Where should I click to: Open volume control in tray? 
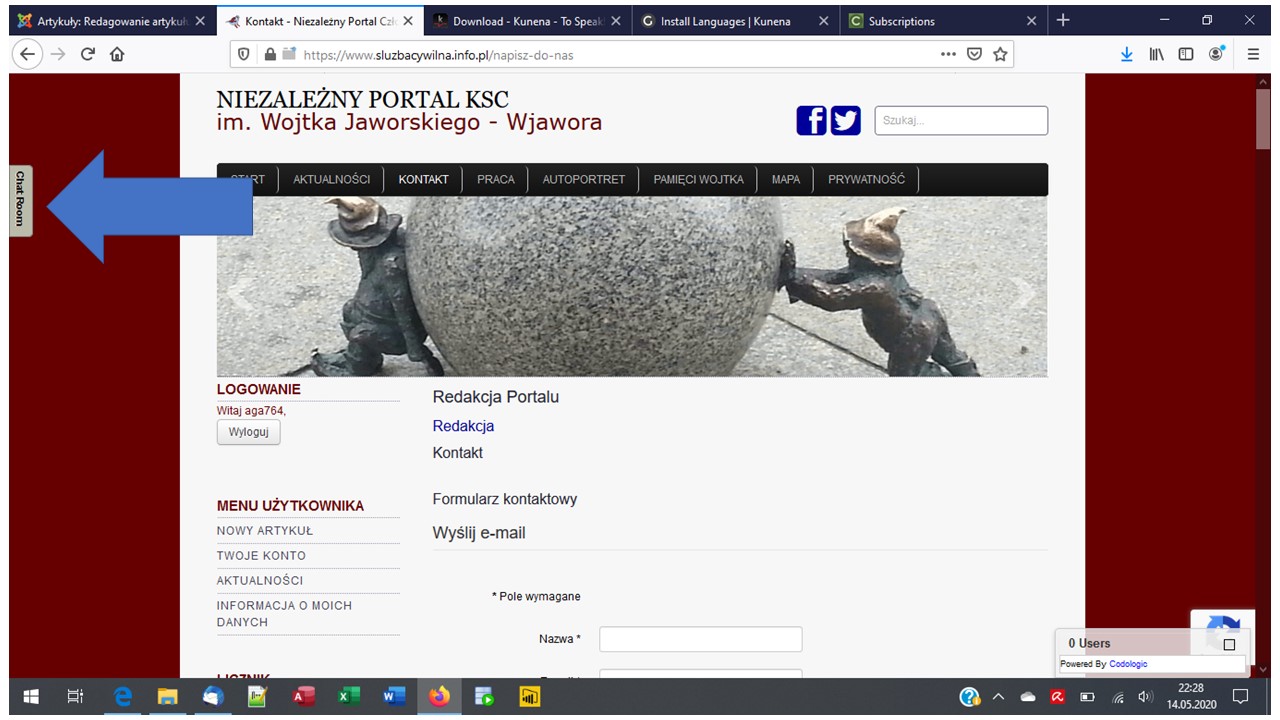click(x=1146, y=697)
